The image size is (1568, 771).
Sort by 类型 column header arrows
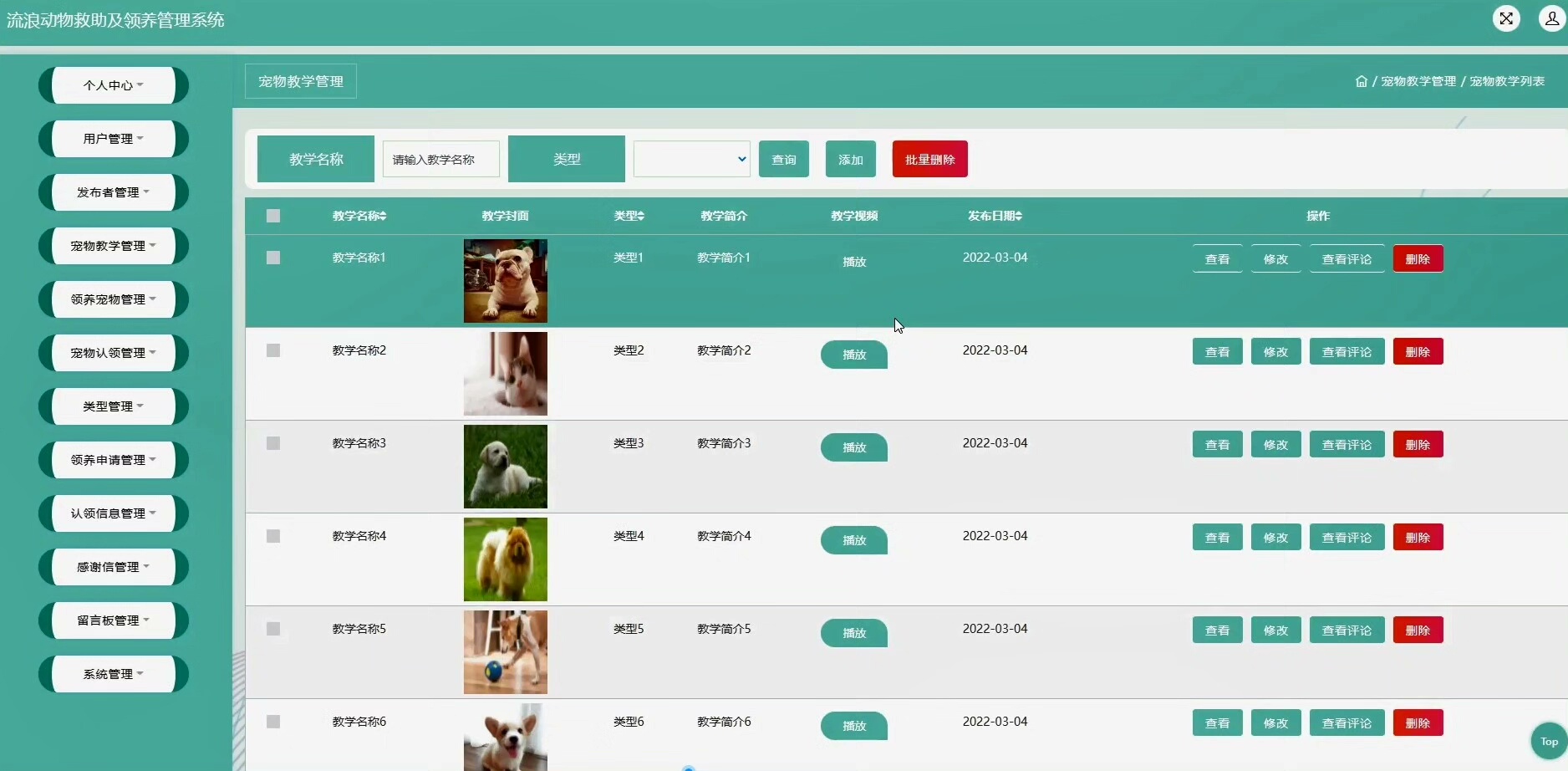tap(641, 216)
